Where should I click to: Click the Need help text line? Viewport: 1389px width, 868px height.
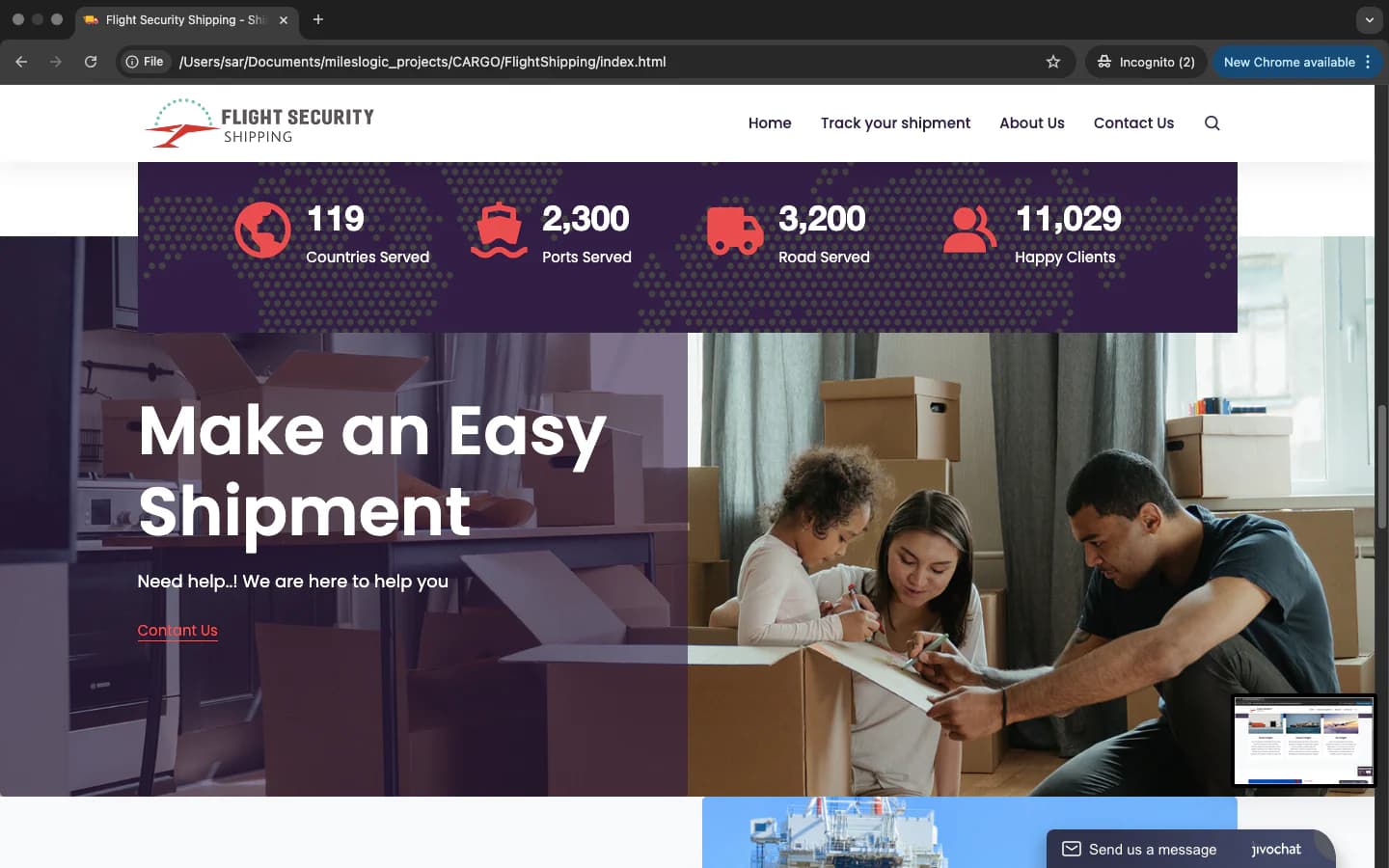pyautogui.click(x=292, y=582)
